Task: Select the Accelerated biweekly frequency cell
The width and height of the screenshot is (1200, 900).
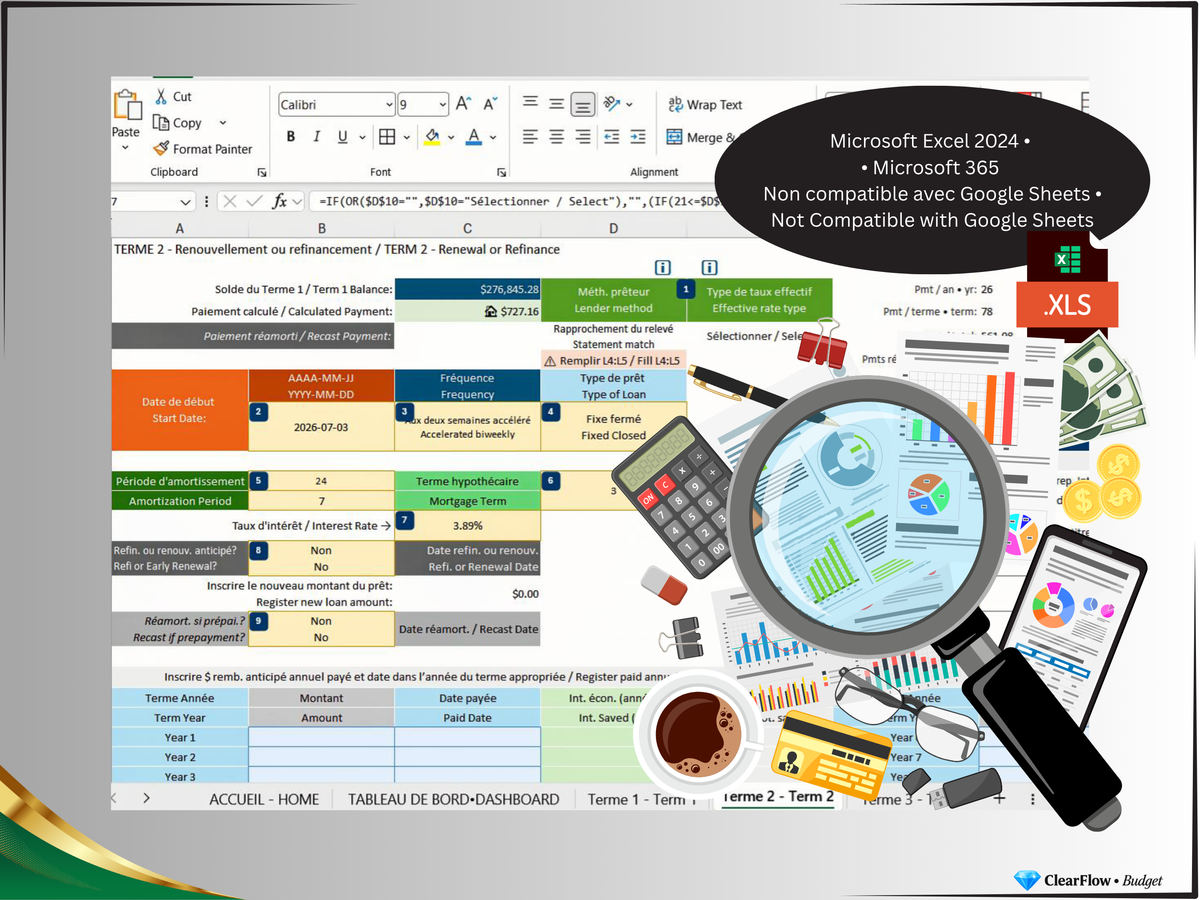Action: 467,426
